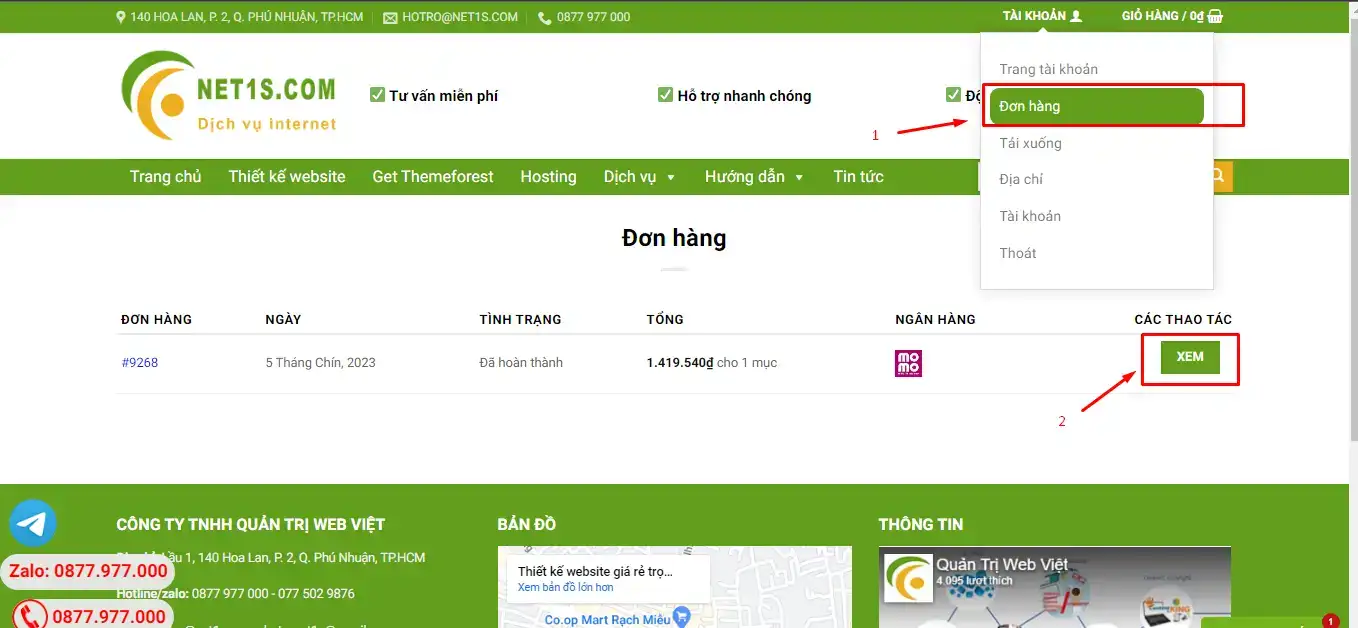Tick the checkbox beside Tư vấn miễn phí

377,93
